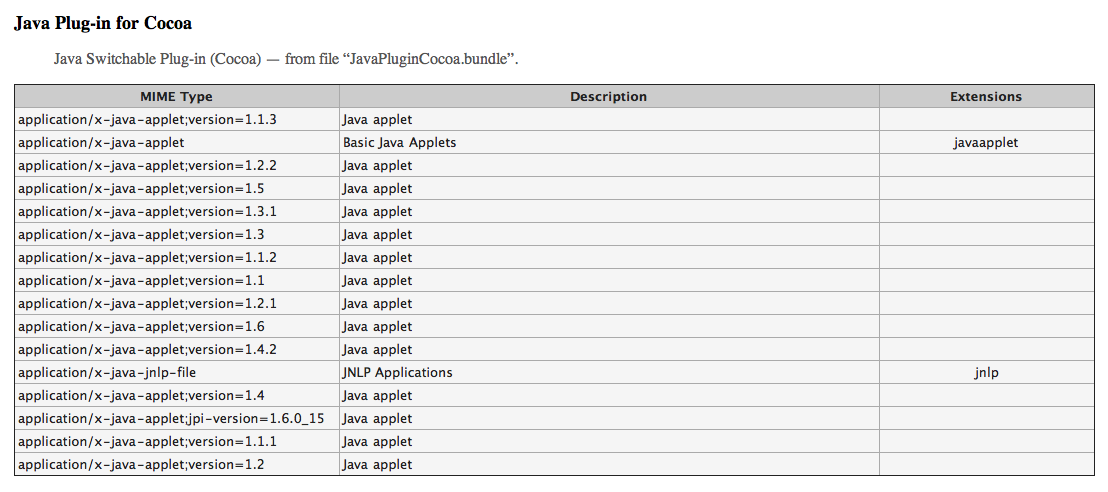The image size is (1108, 492).
Task: Select application/x-java-applet;version=1.1.1 cell
Action: point(177,441)
